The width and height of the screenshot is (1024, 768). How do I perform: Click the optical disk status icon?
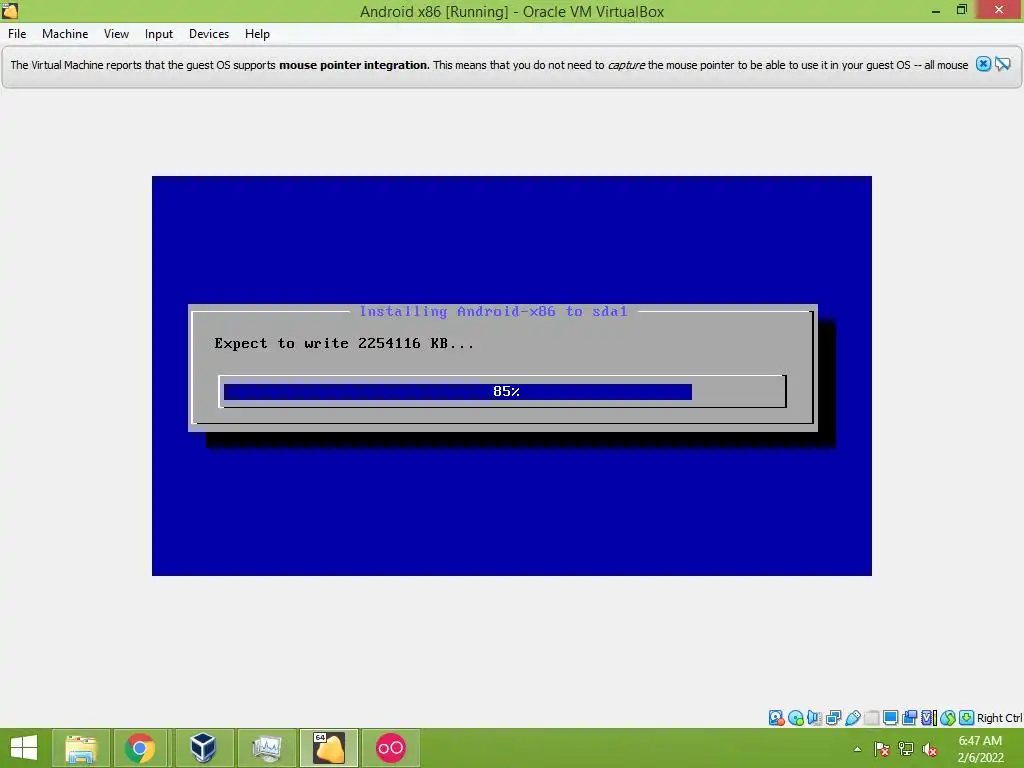pyautogui.click(x=795, y=718)
